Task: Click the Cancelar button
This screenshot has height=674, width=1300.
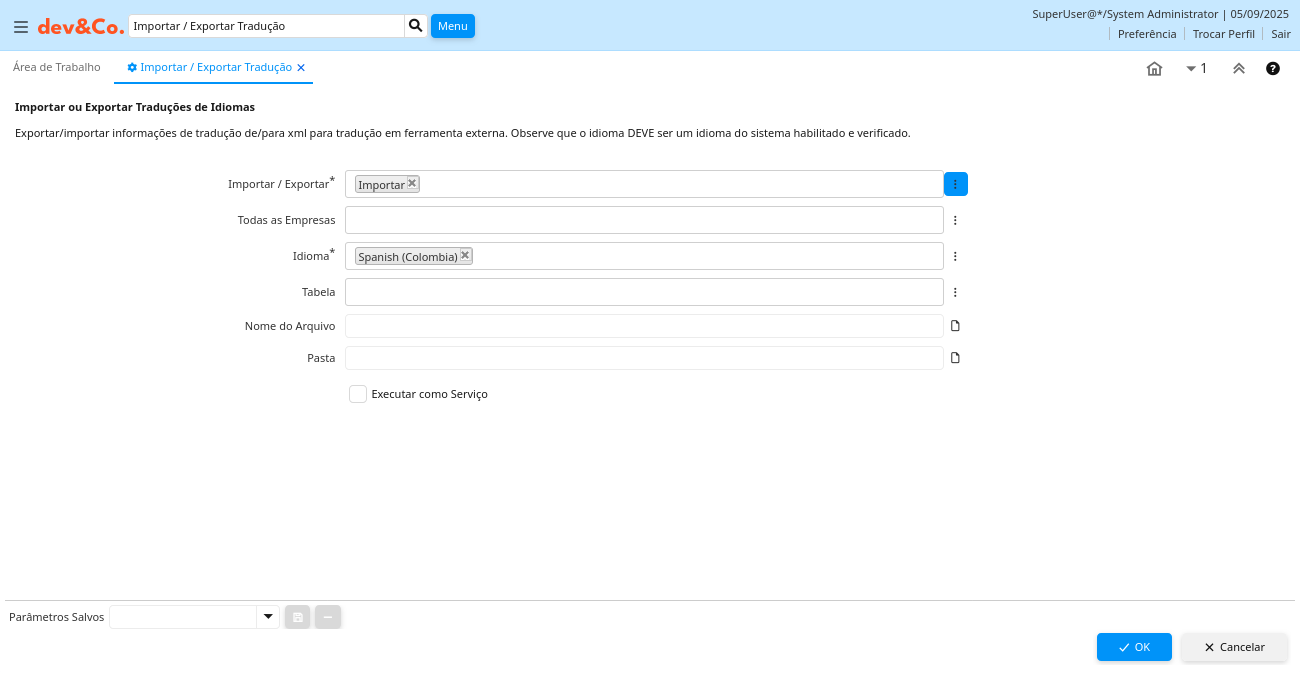Action: tap(1234, 647)
